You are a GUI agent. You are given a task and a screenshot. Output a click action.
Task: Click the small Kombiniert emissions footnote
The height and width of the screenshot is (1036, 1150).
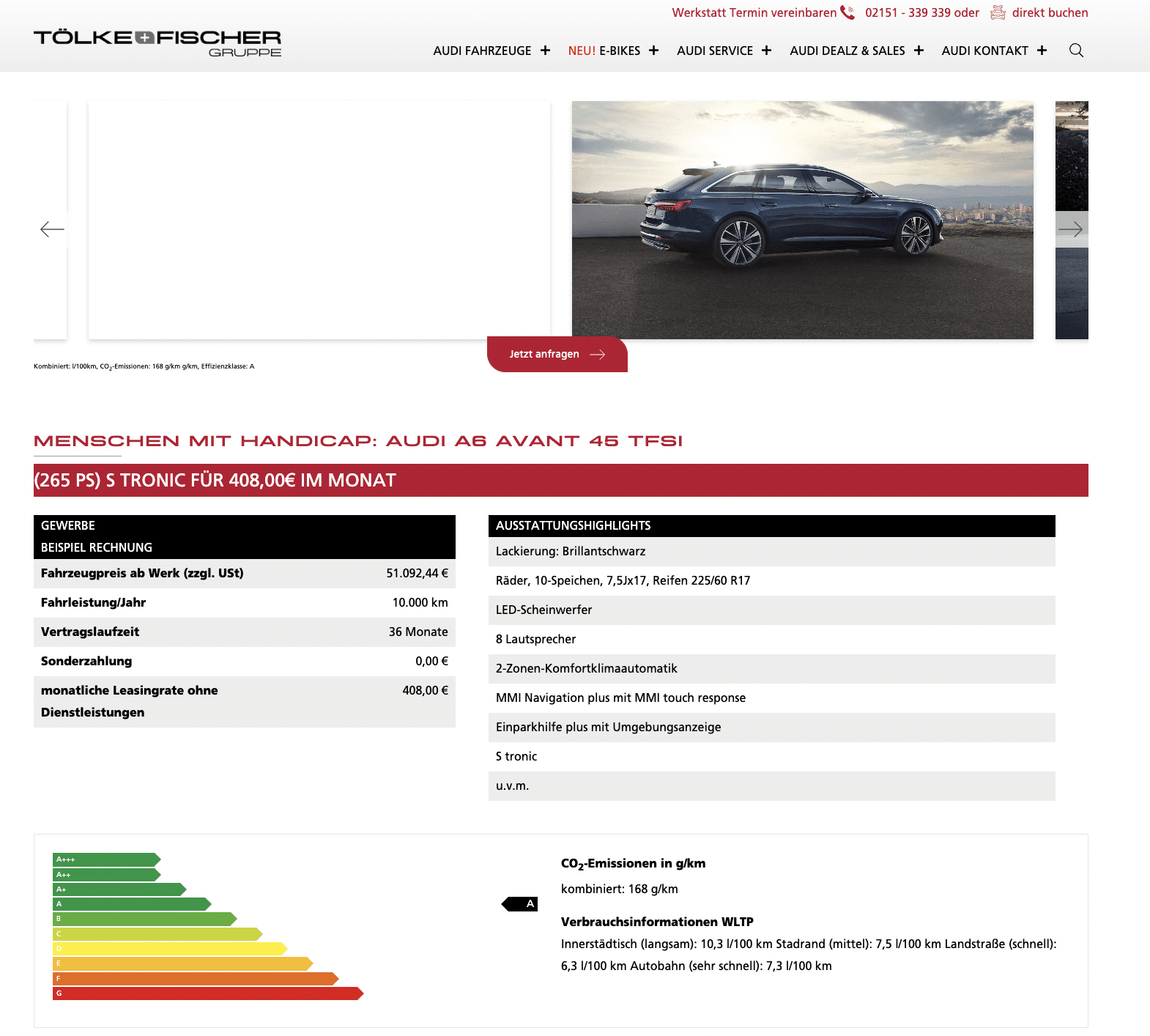point(144,366)
